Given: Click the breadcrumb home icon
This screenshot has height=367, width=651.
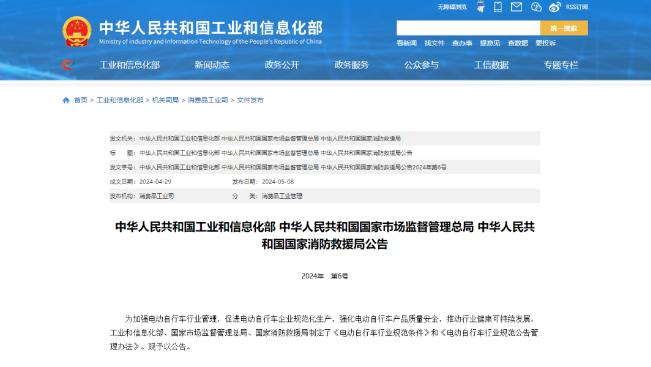Looking at the screenshot, I should pos(66,100).
